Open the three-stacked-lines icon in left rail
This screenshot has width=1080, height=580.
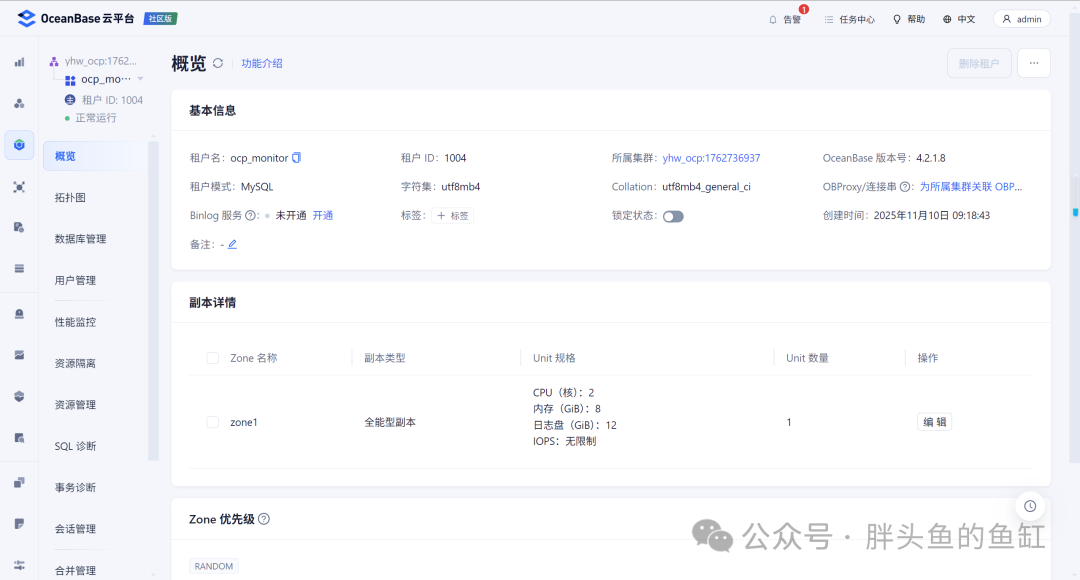pos(19,269)
